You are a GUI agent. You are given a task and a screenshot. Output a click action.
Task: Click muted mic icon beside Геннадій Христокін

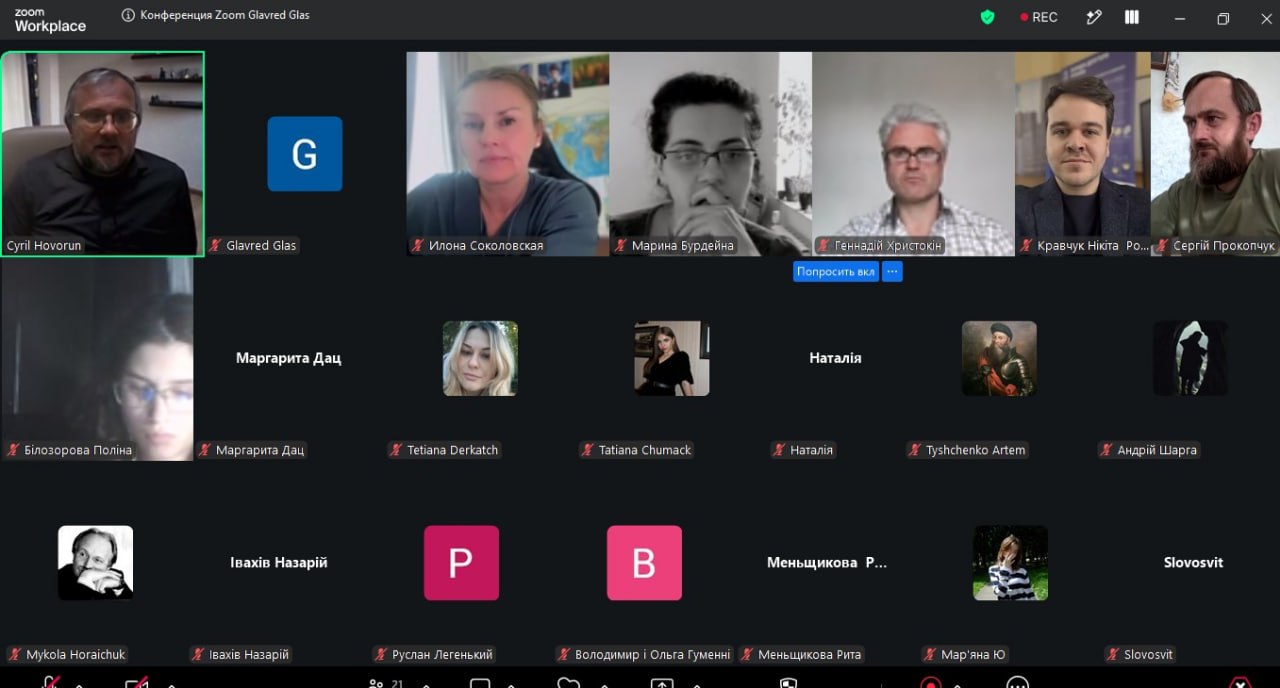pos(824,245)
